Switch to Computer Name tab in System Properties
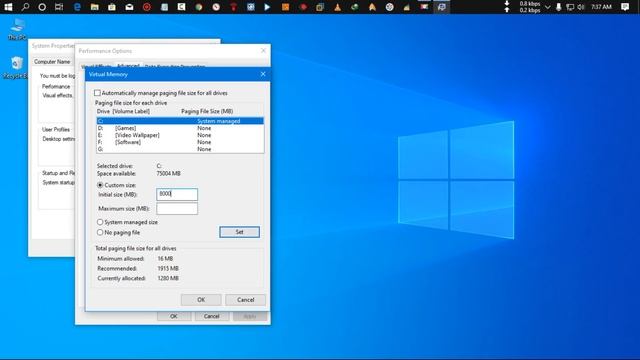 52,62
